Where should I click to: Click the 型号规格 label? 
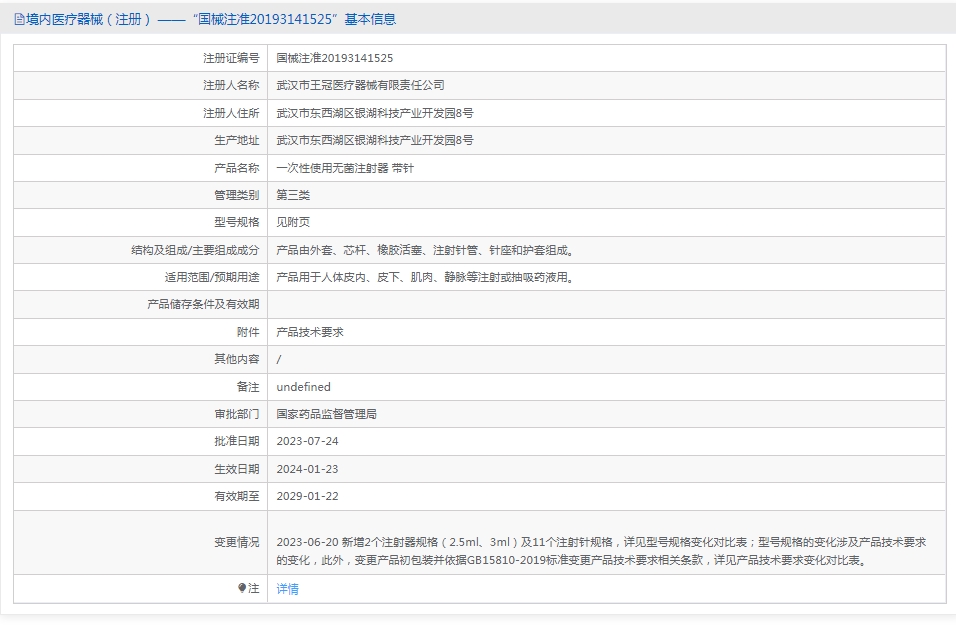click(x=237, y=222)
